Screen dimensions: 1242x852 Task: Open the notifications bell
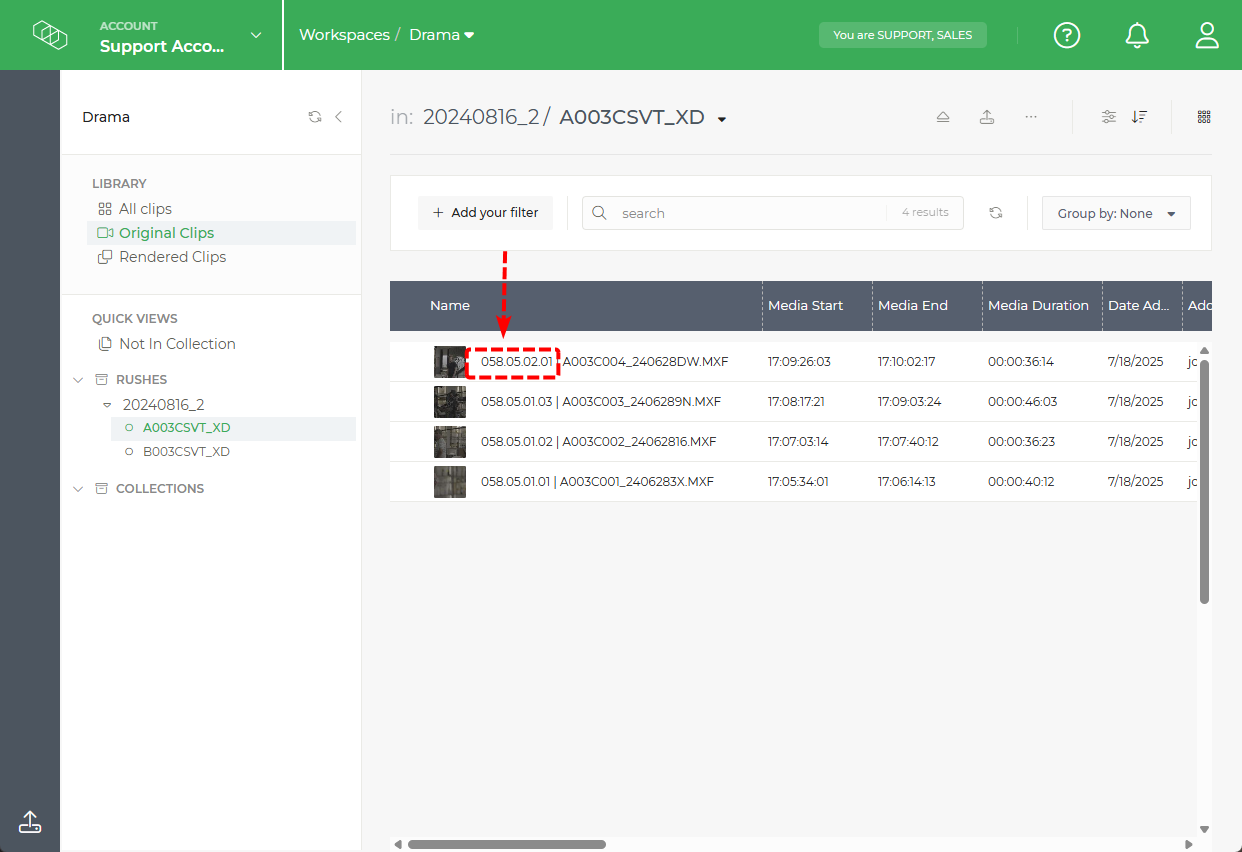1137,35
